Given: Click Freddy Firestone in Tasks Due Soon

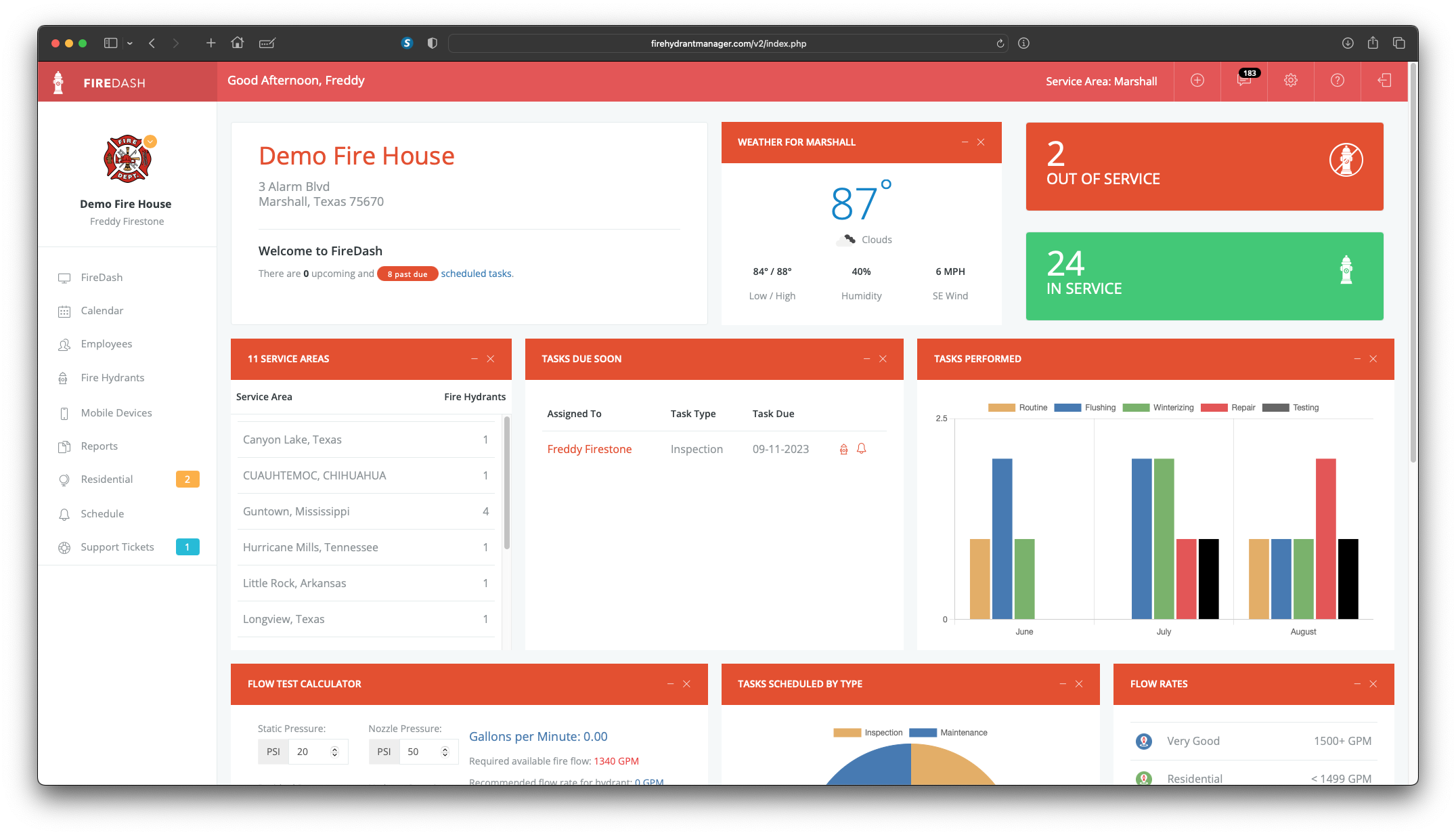Looking at the screenshot, I should point(589,448).
